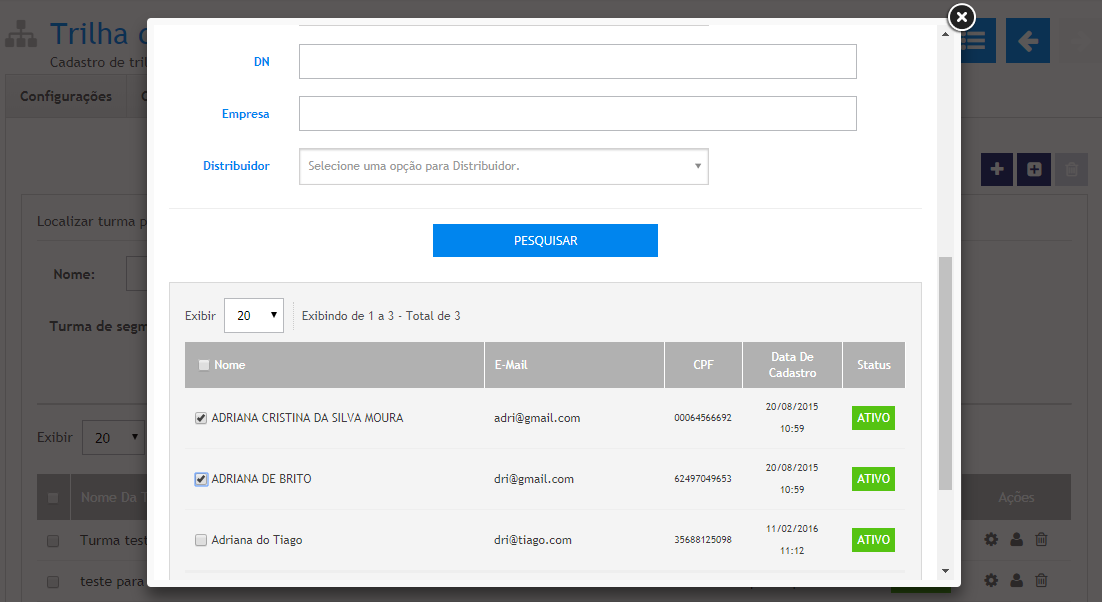Click the blue back arrow icon

pyautogui.click(x=1027, y=41)
